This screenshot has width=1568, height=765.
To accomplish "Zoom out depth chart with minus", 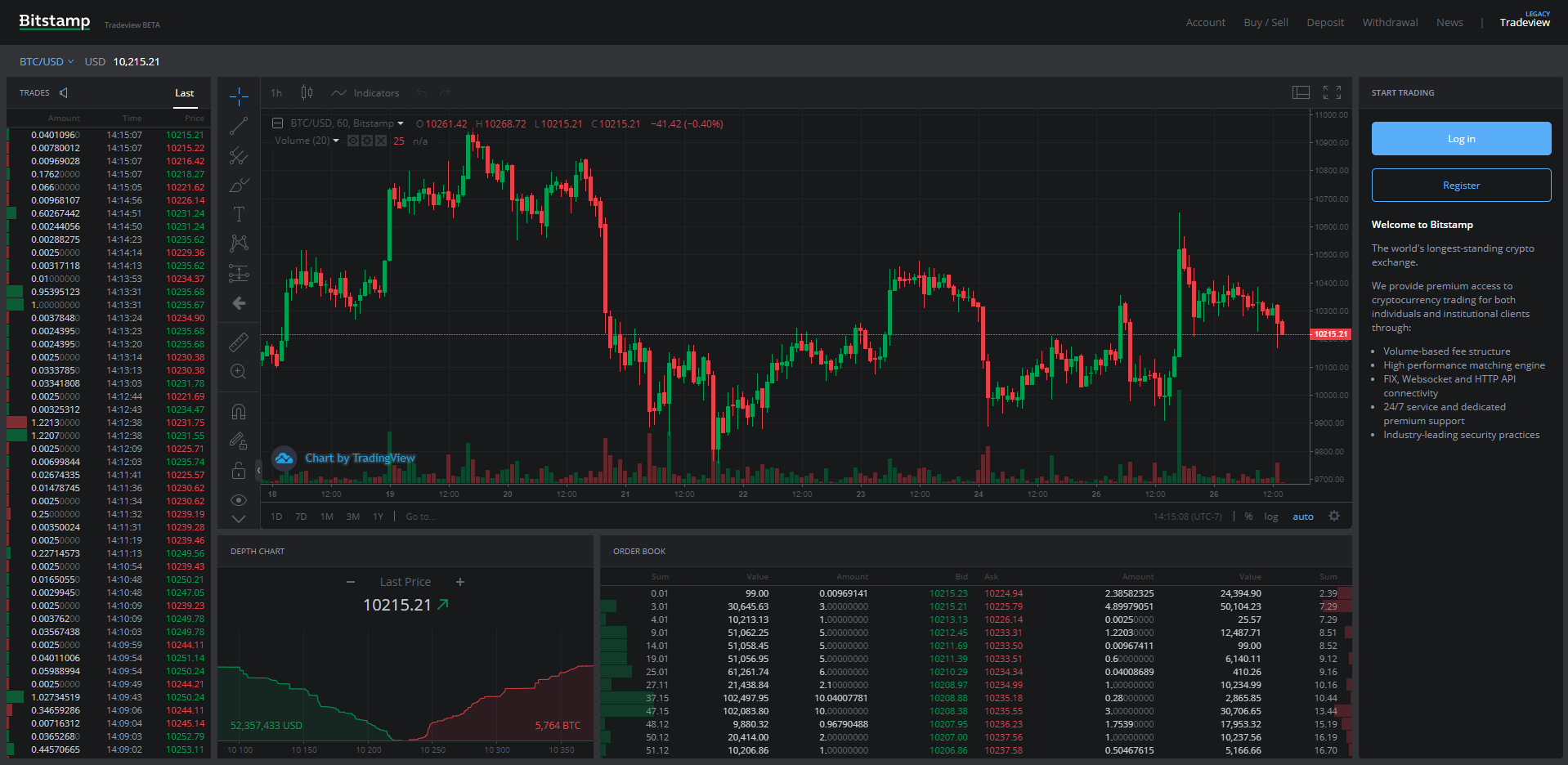I will point(351,582).
